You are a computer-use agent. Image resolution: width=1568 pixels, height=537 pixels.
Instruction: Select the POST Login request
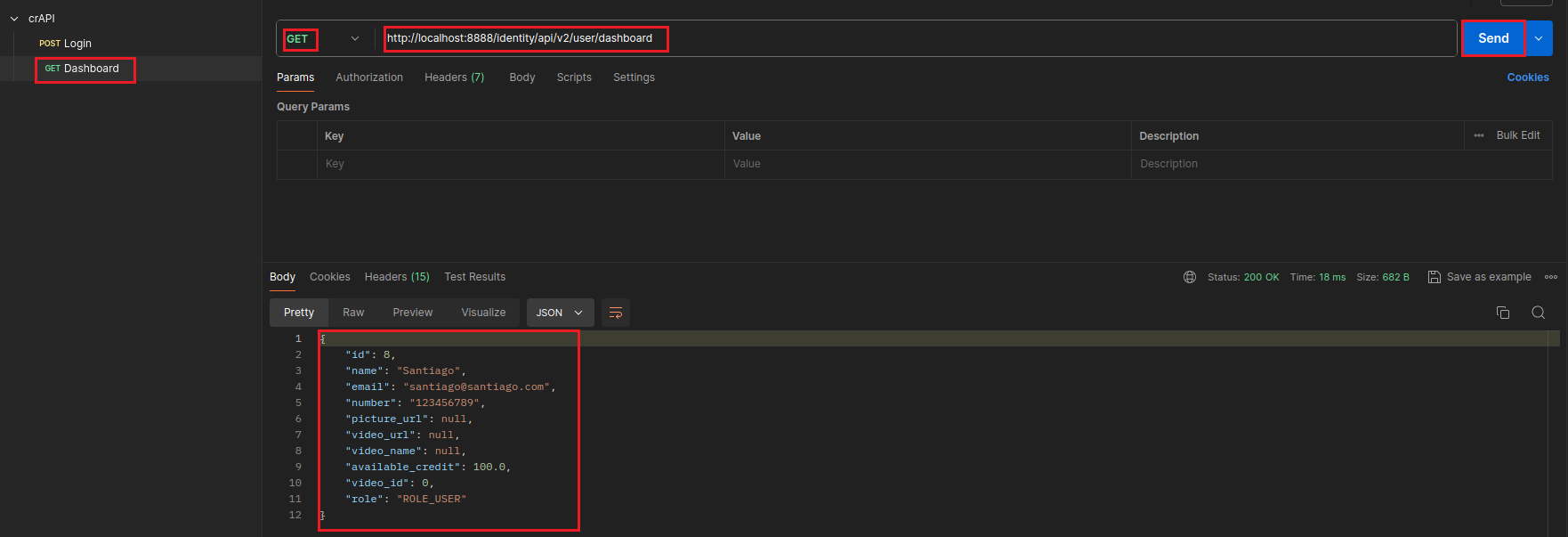[x=67, y=44]
